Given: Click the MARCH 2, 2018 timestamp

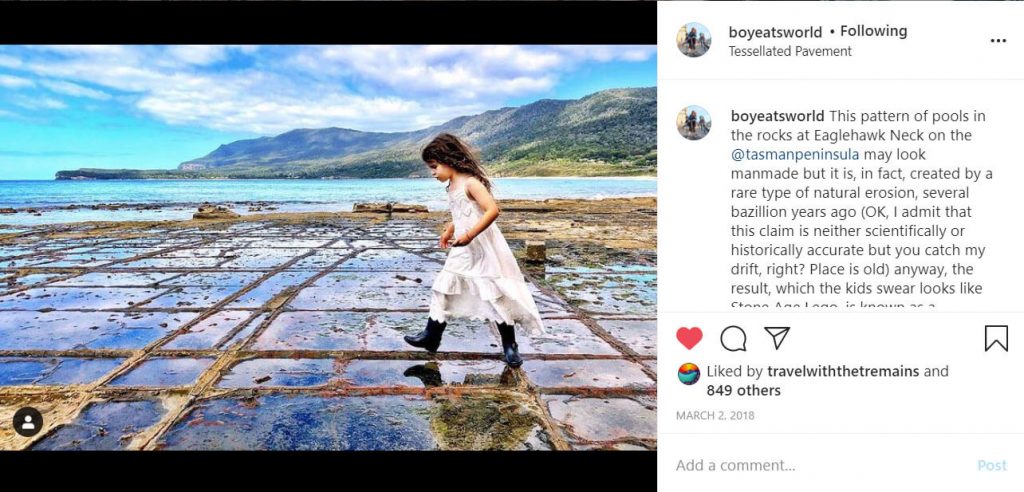Looking at the screenshot, I should click(715, 416).
